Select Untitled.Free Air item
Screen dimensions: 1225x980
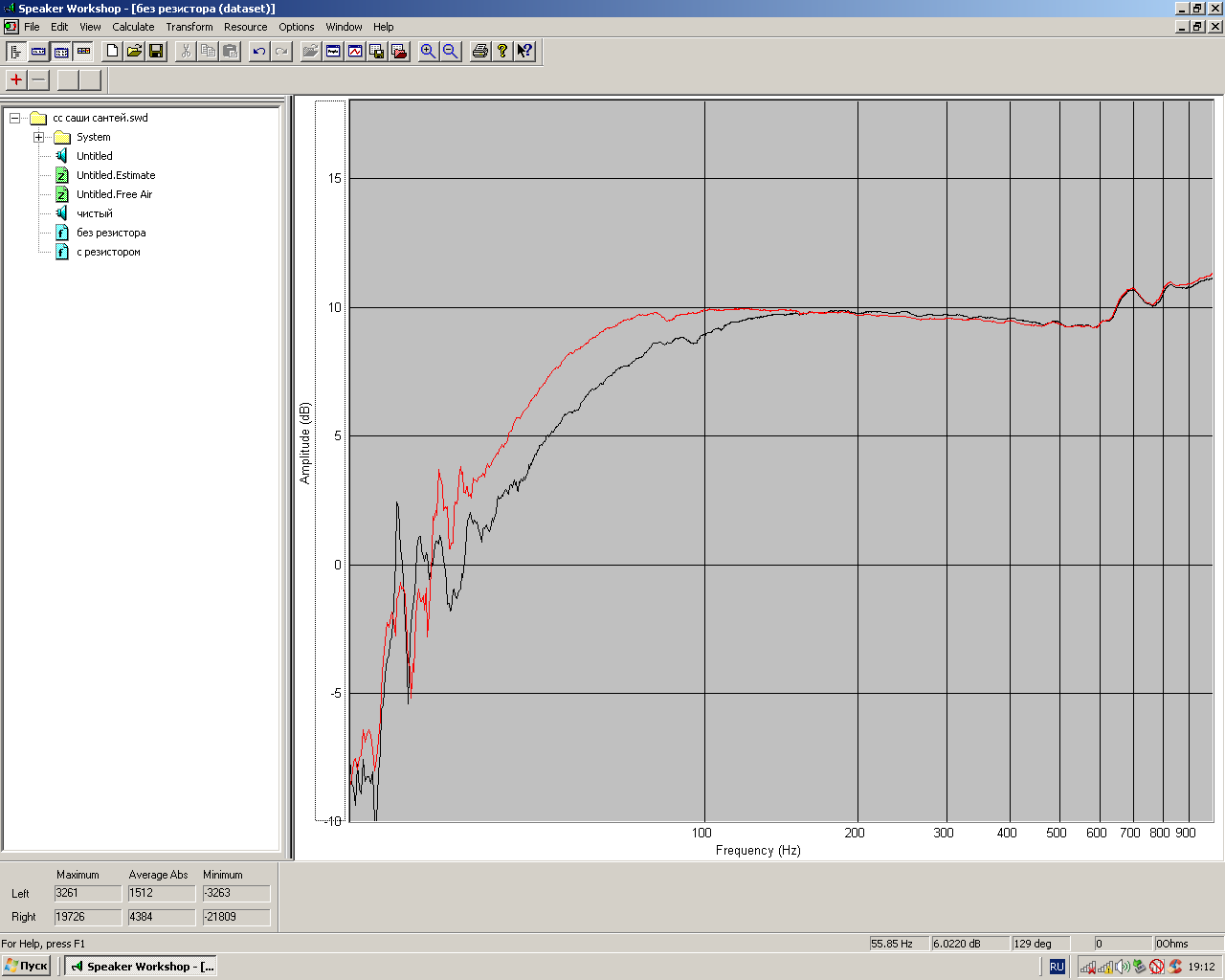click(114, 194)
